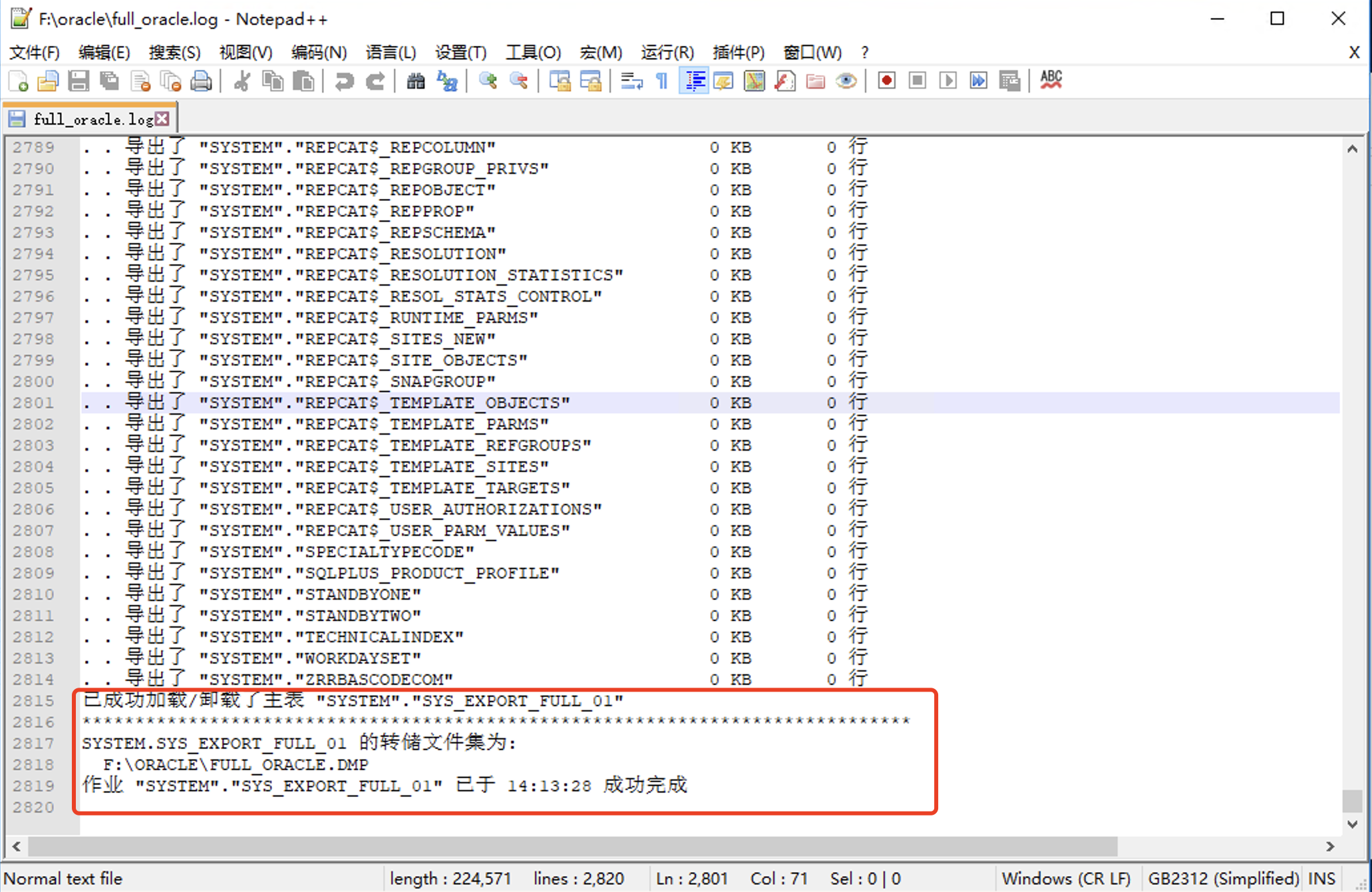Open the 编码(N) encoding menu
1372x892 pixels.
pos(319,52)
